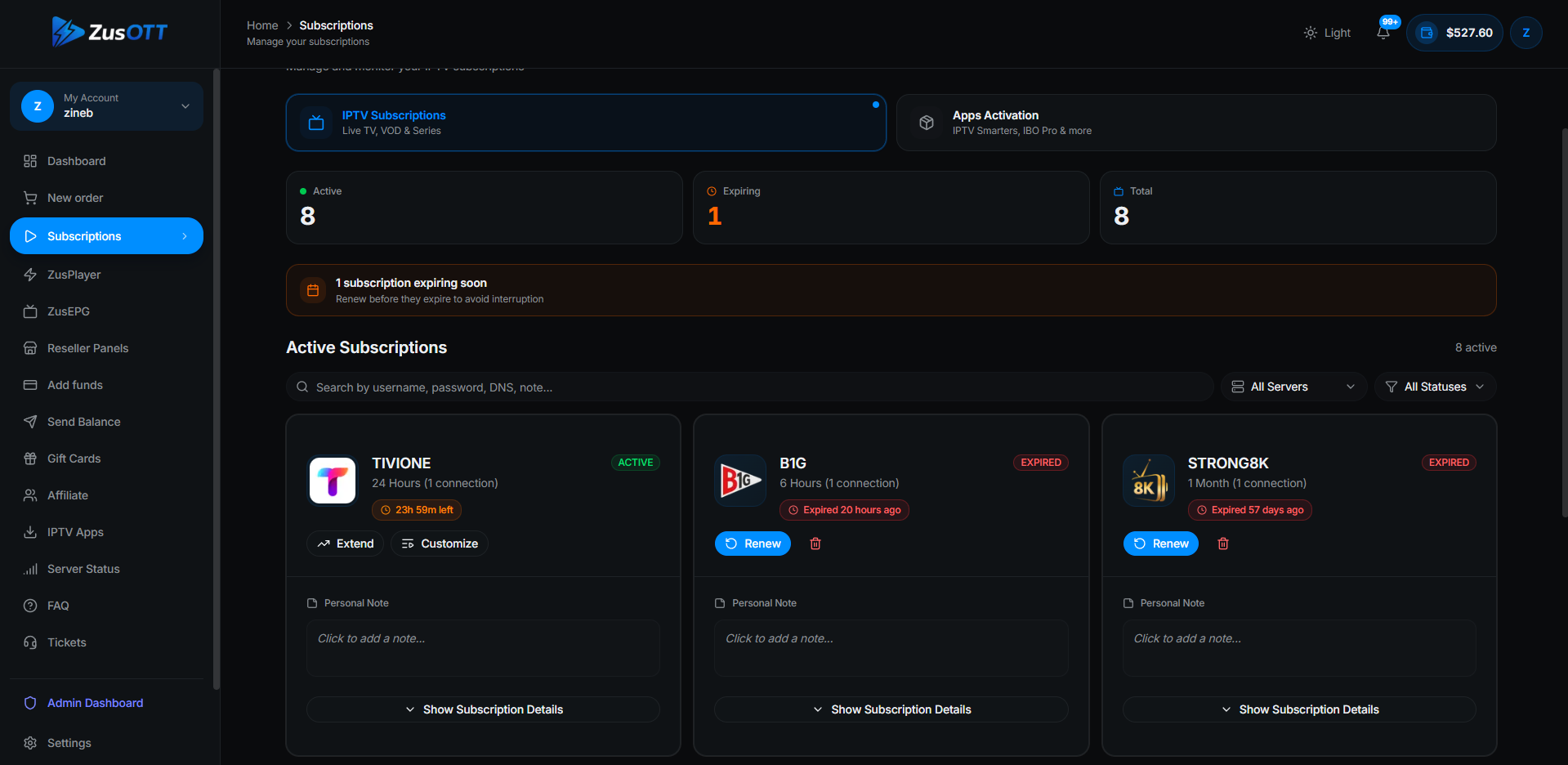Open Send Balance page
This screenshot has height=765, width=1568.
(x=106, y=422)
